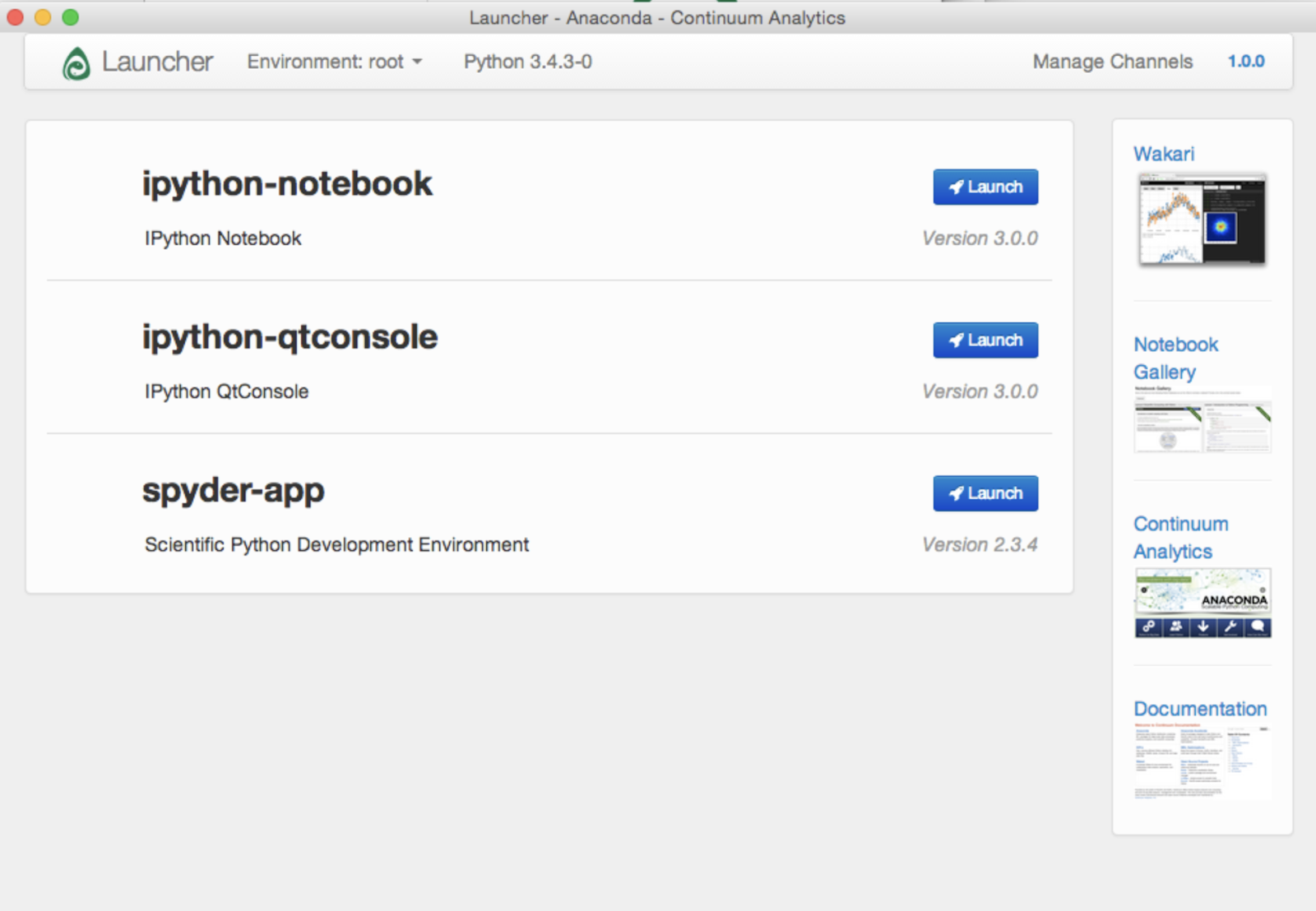Image resolution: width=1316 pixels, height=911 pixels.
Task: Click the rocket icon on ipython-notebook Launch
Action: [956, 187]
